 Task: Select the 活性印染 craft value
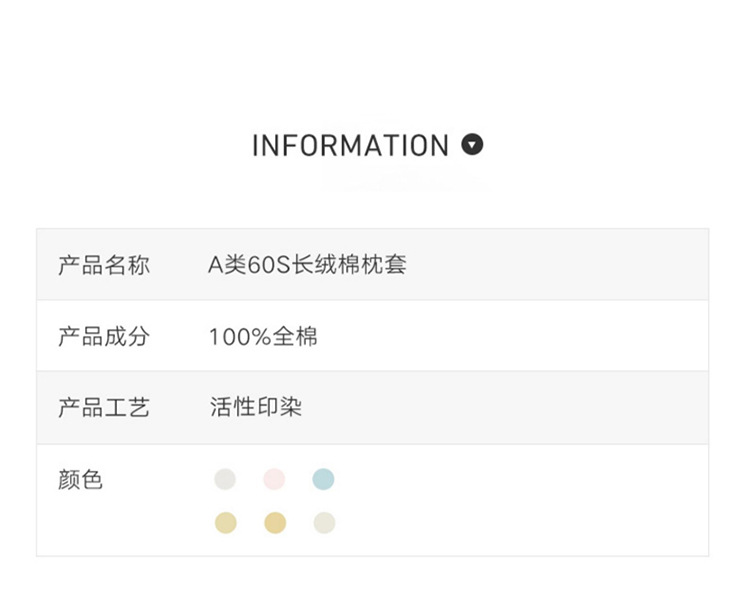[x=256, y=408]
